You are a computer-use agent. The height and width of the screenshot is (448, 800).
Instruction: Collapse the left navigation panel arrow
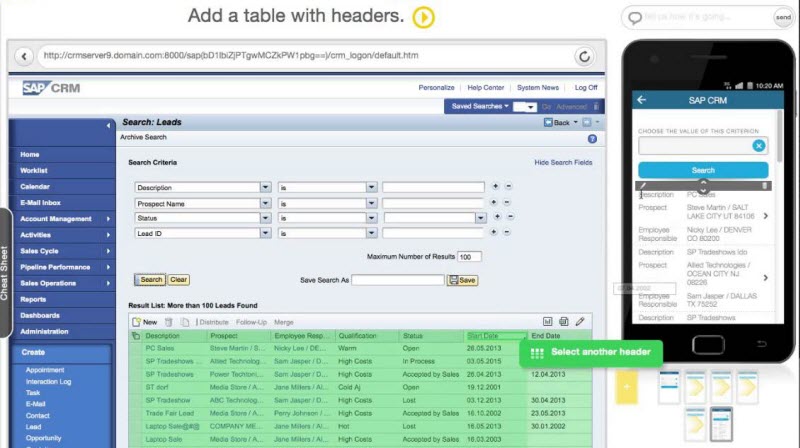(108, 126)
